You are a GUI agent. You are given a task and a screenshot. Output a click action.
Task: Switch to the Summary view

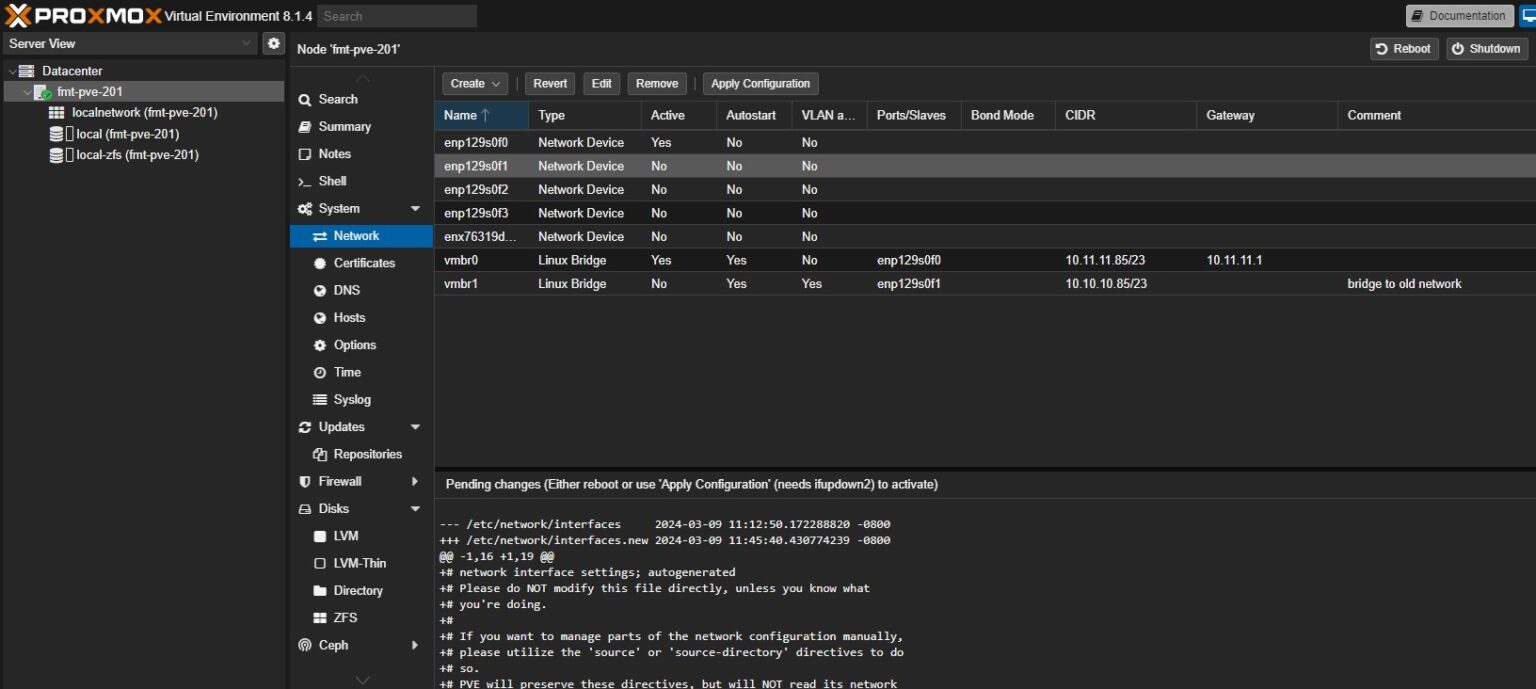341,126
